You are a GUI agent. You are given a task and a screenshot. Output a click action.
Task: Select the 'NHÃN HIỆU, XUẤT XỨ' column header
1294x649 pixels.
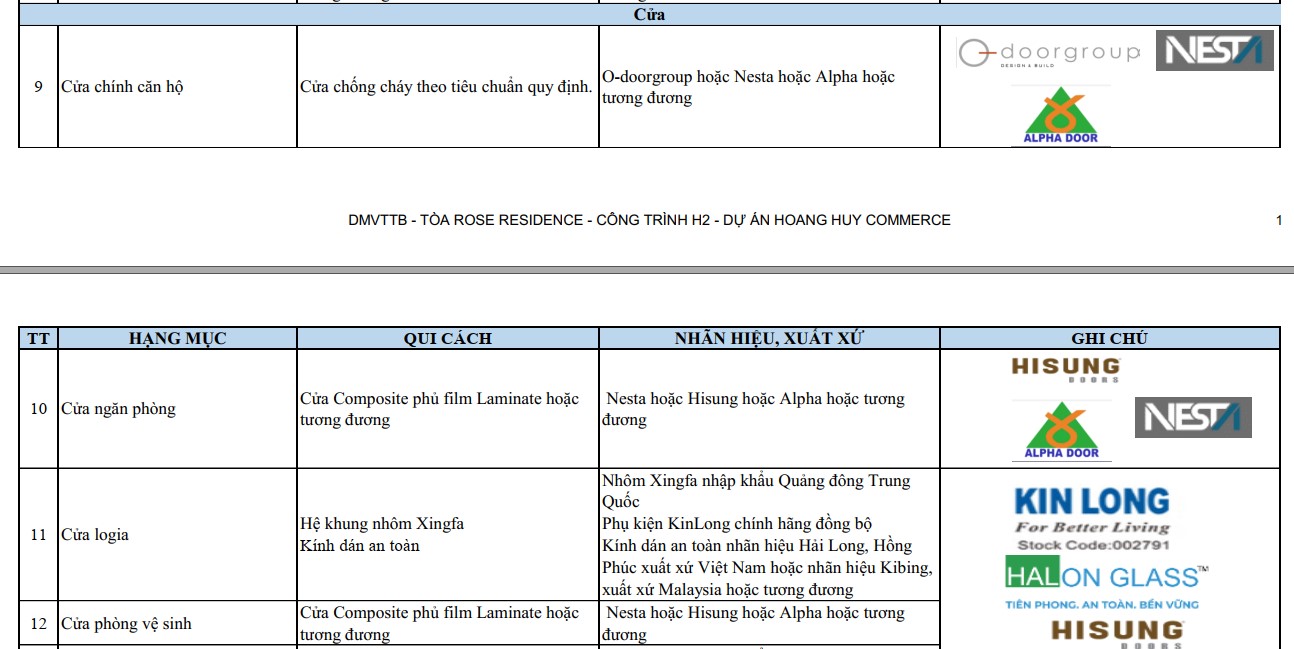769,338
